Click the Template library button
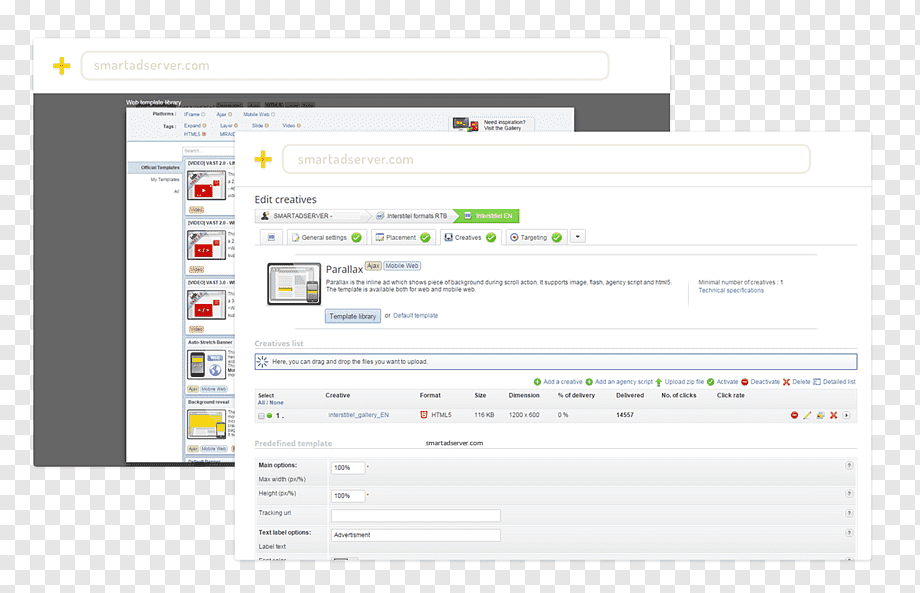 coord(353,316)
